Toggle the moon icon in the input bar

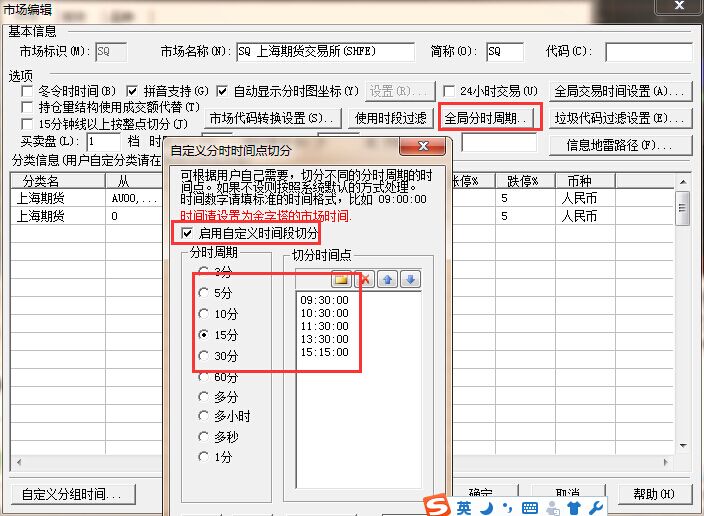click(x=485, y=507)
